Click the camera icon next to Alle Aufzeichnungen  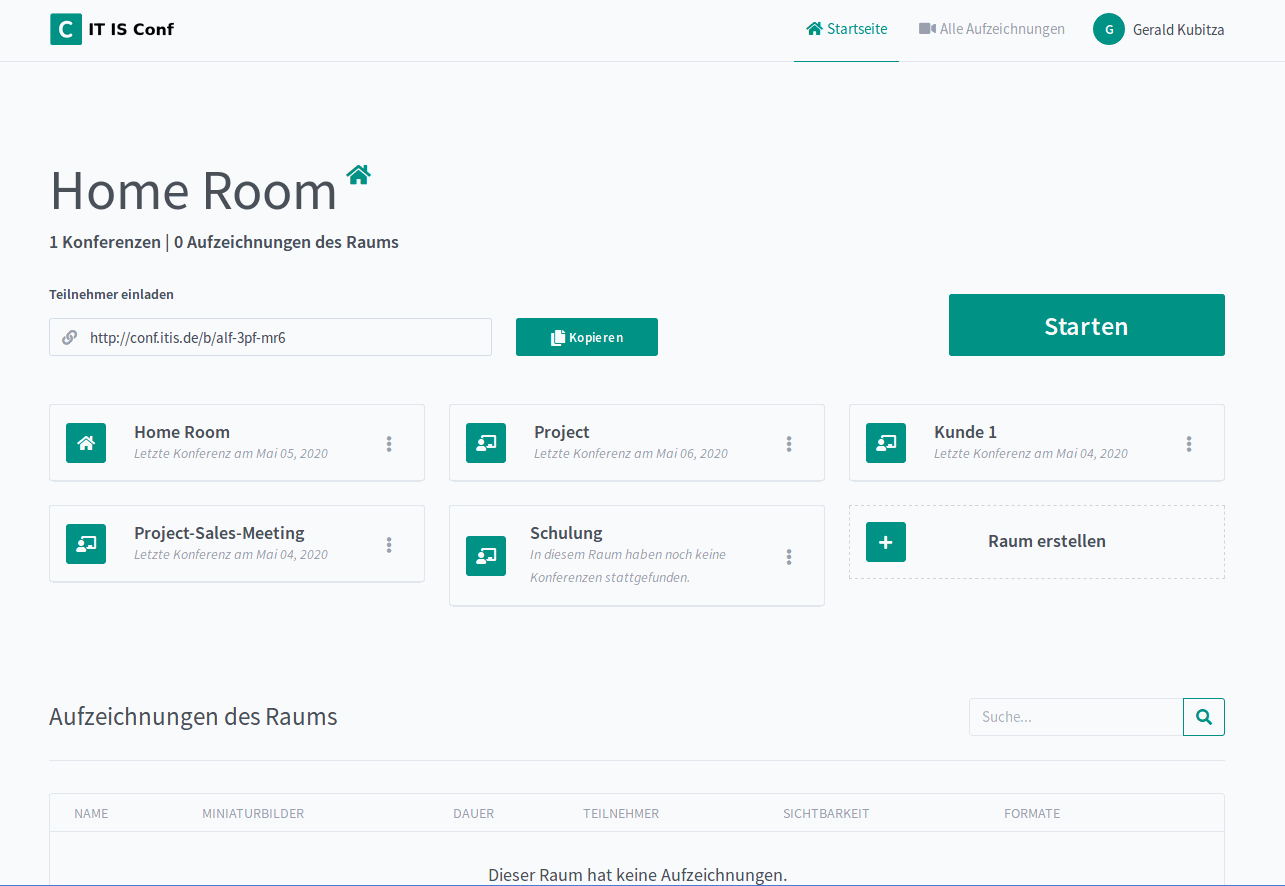tap(925, 28)
